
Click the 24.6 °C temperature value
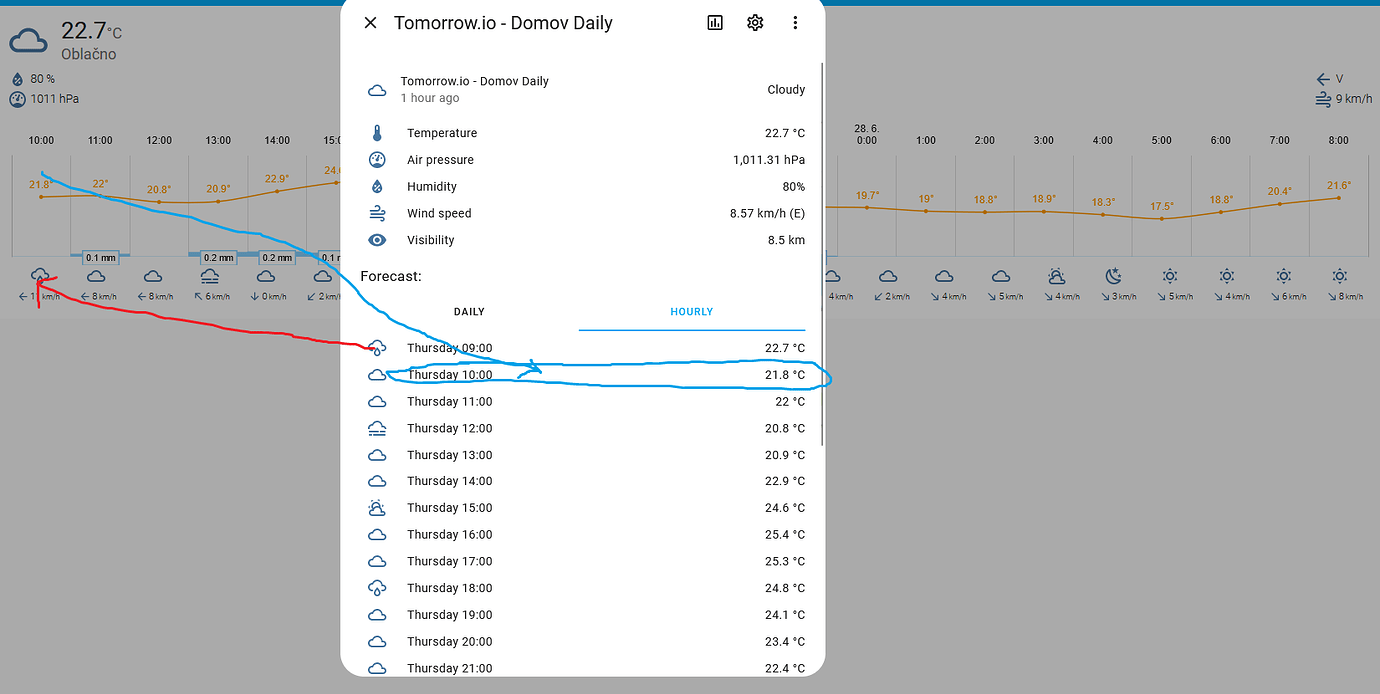[x=785, y=508]
